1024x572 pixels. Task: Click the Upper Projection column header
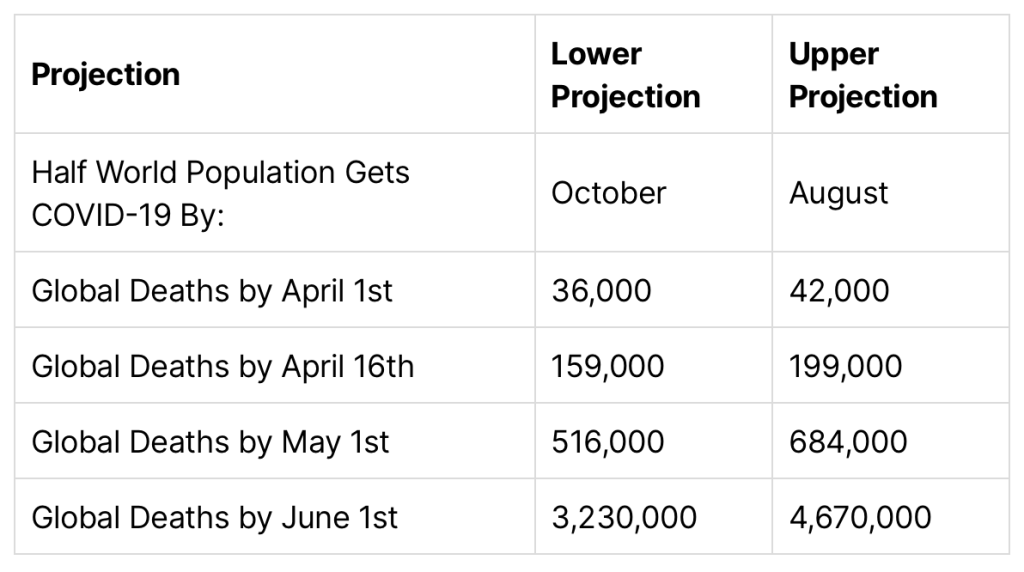click(863, 75)
